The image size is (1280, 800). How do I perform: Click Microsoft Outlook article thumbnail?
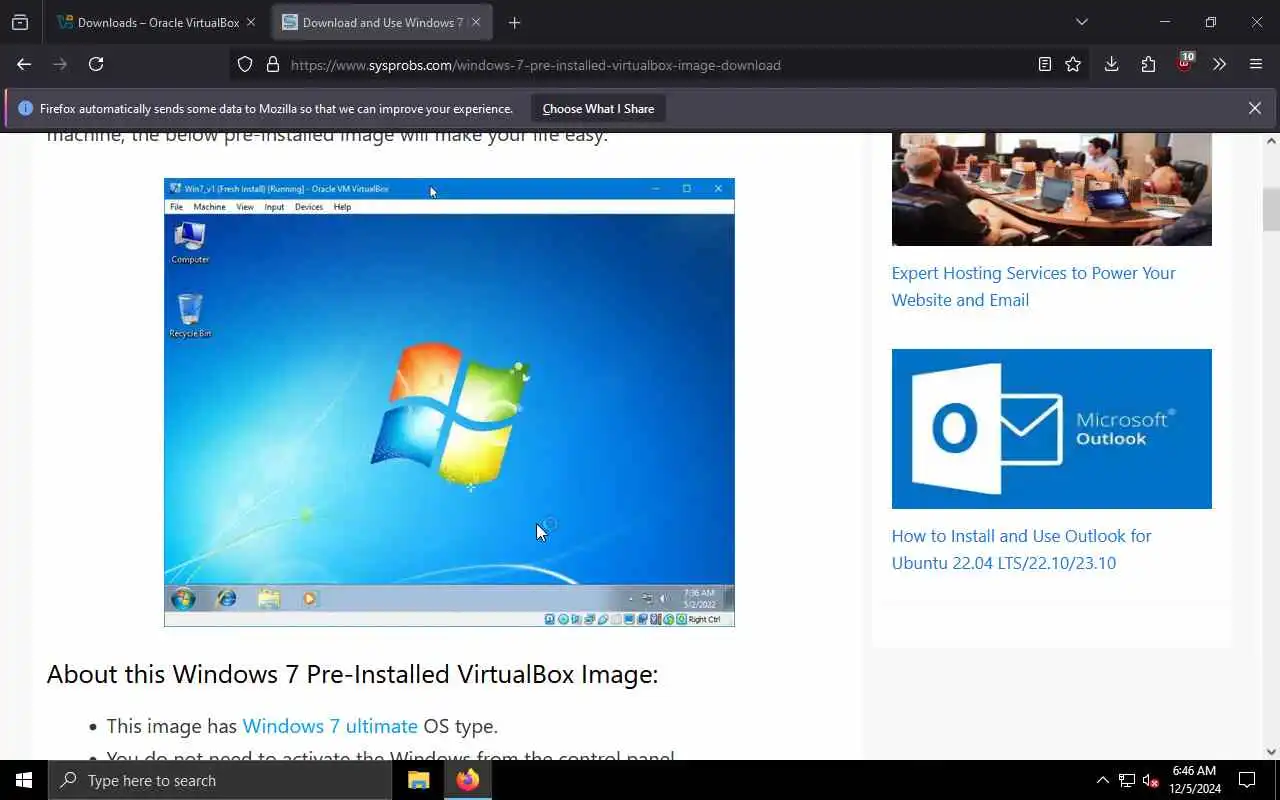(1051, 429)
